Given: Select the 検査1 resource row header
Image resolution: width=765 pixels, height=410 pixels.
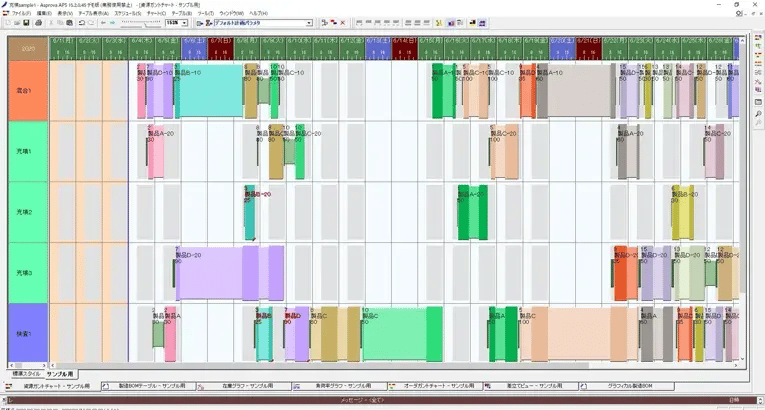Looking at the screenshot, I should (26, 333).
